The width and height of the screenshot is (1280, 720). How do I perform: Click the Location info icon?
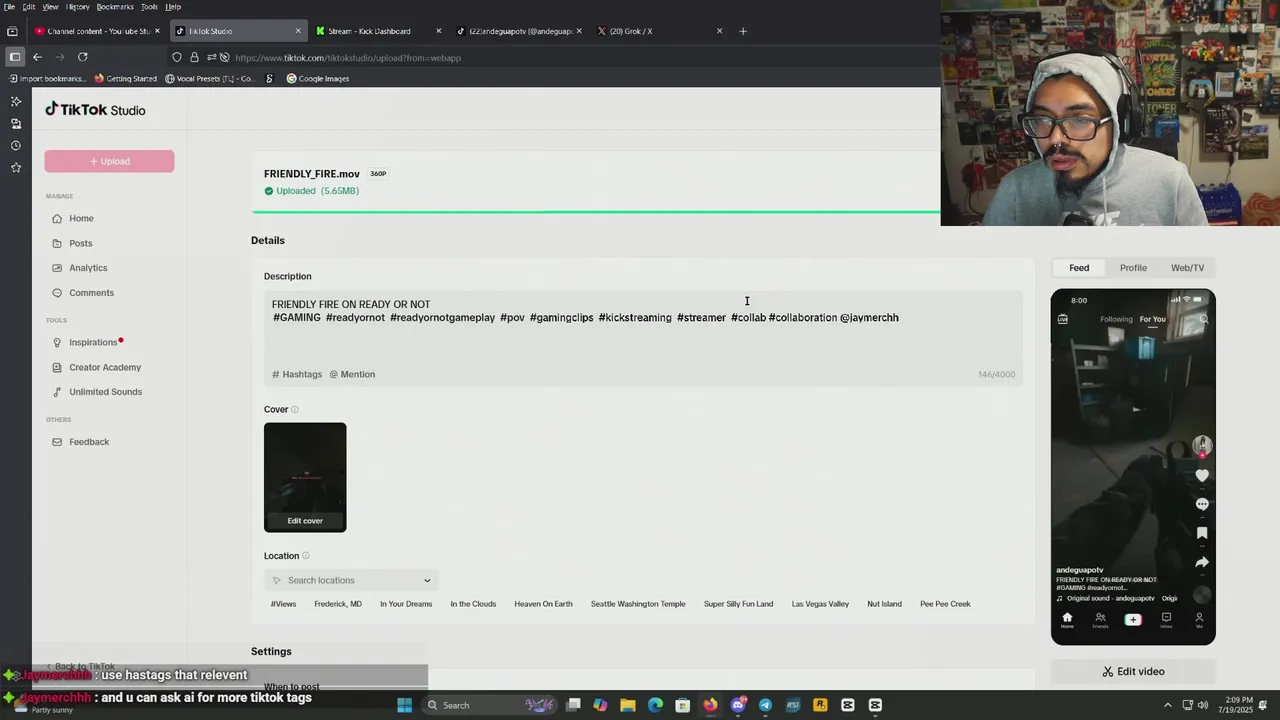(306, 556)
